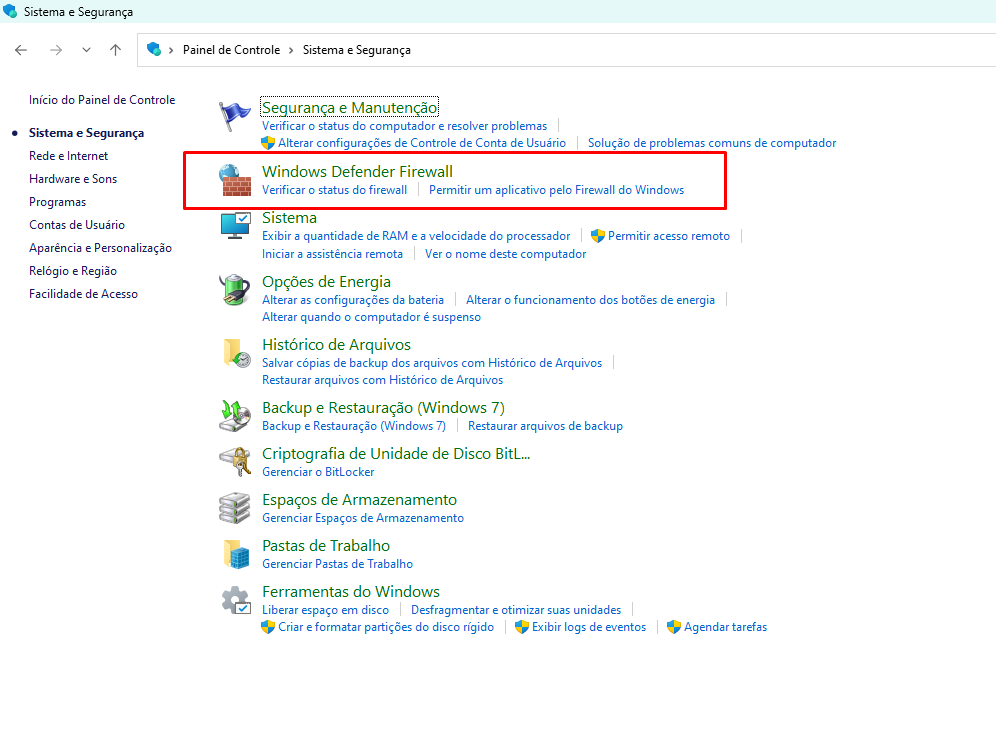The height and width of the screenshot is (751, 996).
Task: Expand chevron after Painel de Controle breadcrumb
Action: point(291,50)
